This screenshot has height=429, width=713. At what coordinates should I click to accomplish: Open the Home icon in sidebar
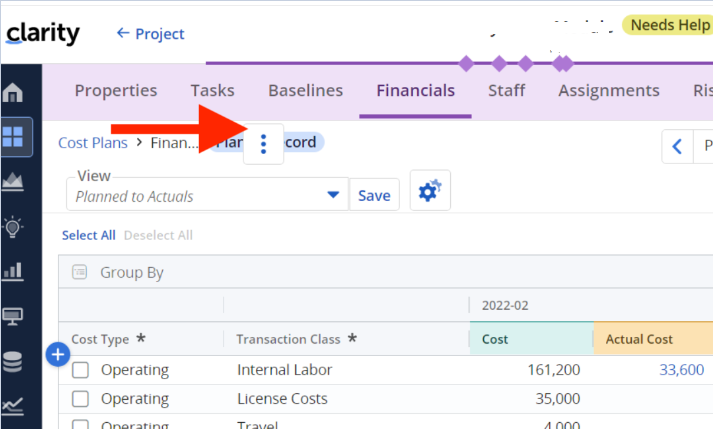(x=14, y=93)
